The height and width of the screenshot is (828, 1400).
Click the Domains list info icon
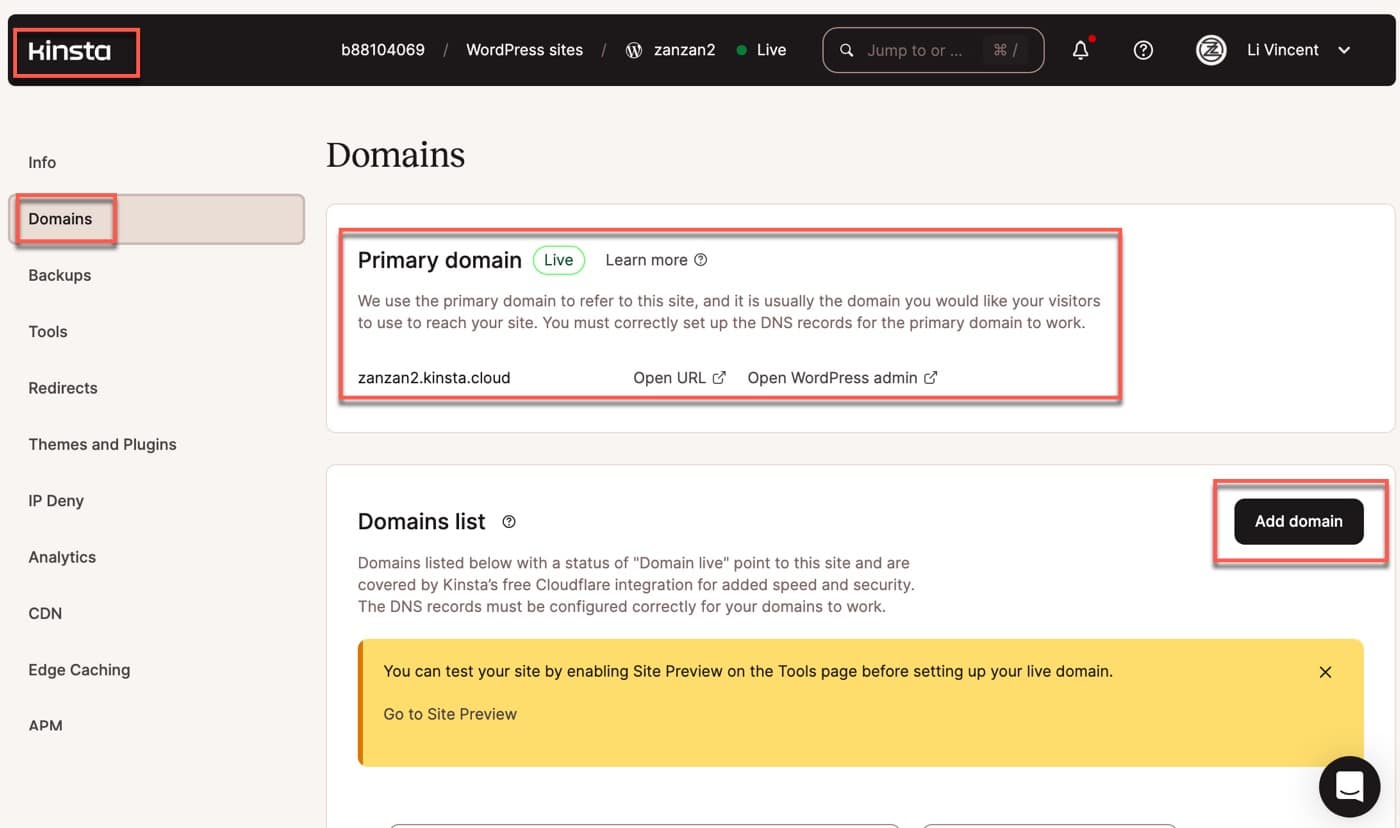point(509,522)
